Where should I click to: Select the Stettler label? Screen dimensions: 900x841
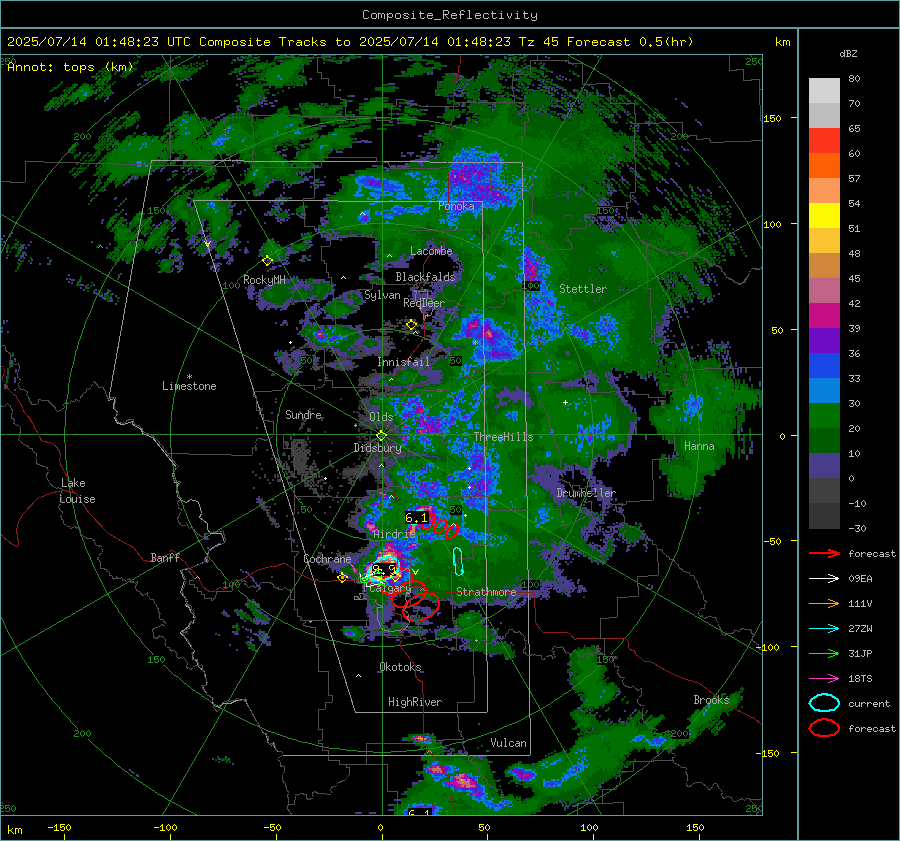coord(583,289)
